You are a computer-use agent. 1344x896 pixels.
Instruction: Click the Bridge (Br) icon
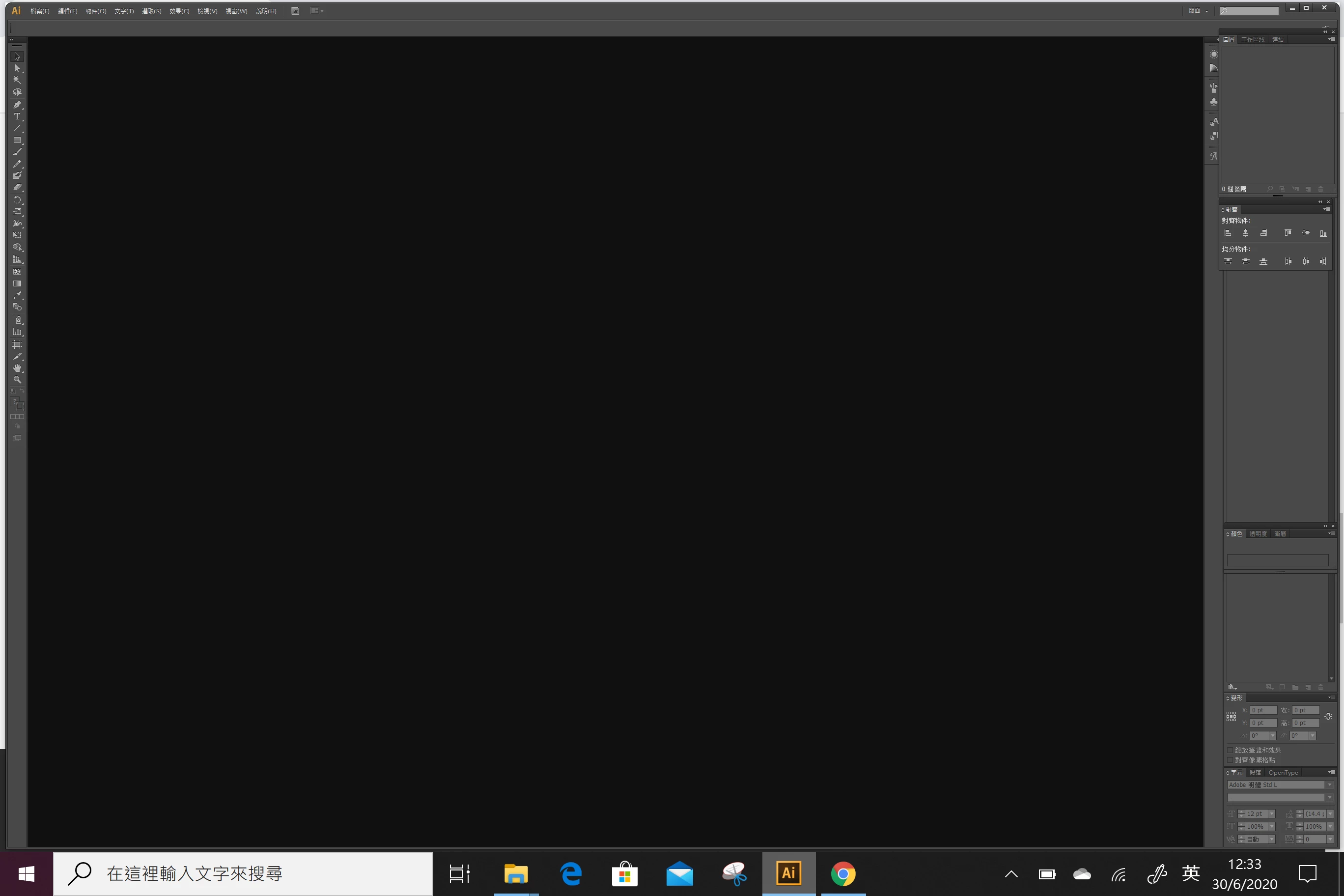point(295,11)
